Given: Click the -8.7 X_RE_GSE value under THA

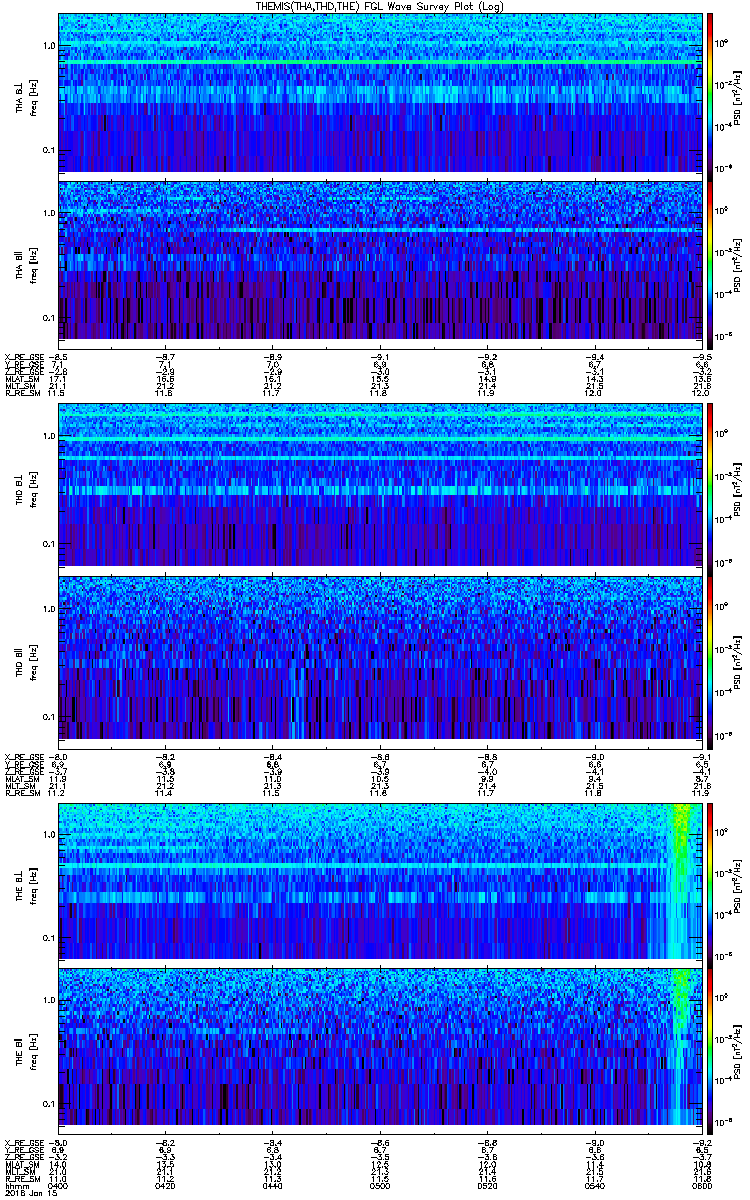Looking at the screenshot, I should click(x=166, y=356).
